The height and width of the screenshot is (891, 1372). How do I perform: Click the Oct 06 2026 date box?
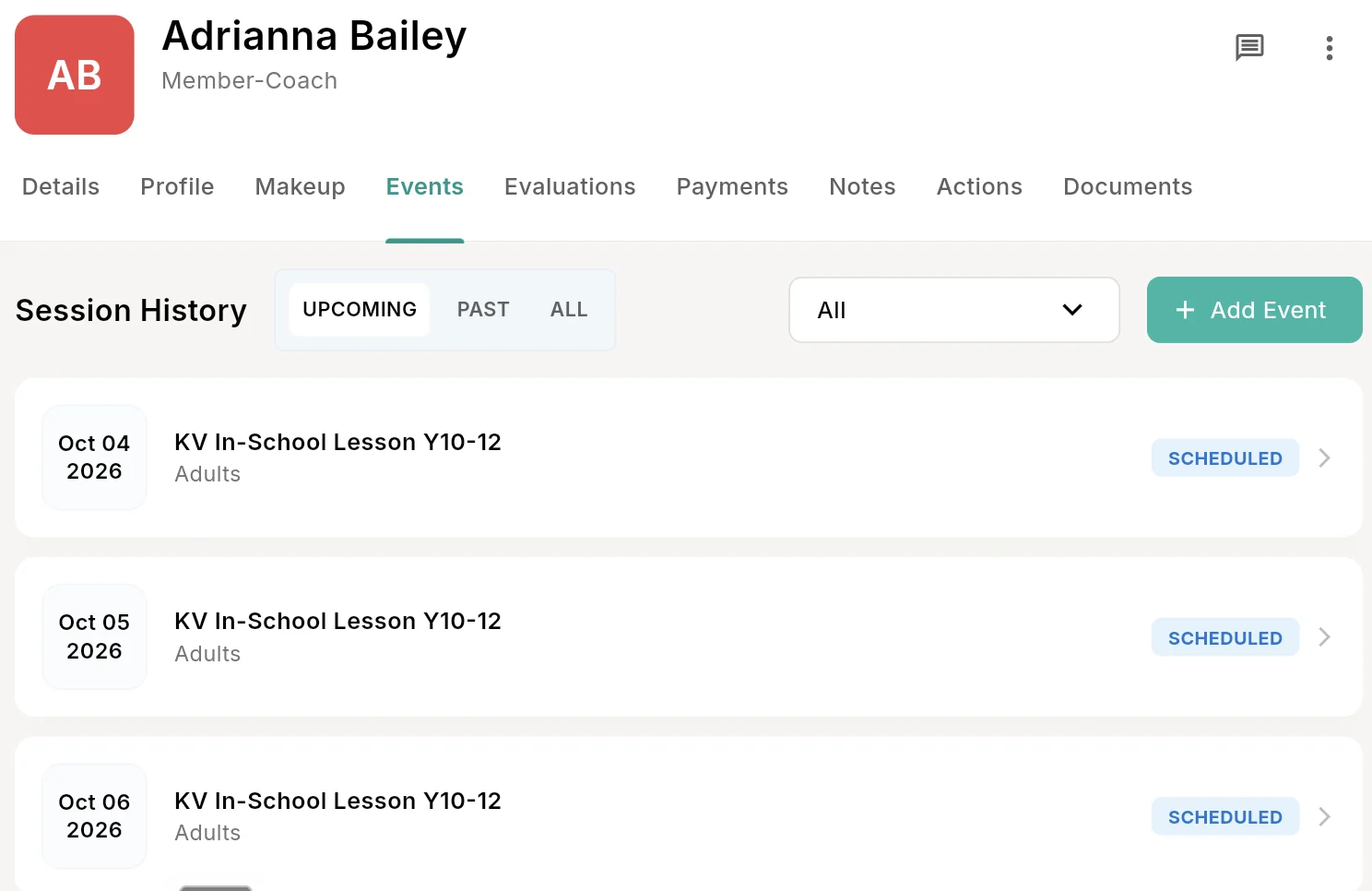(94, 816)
